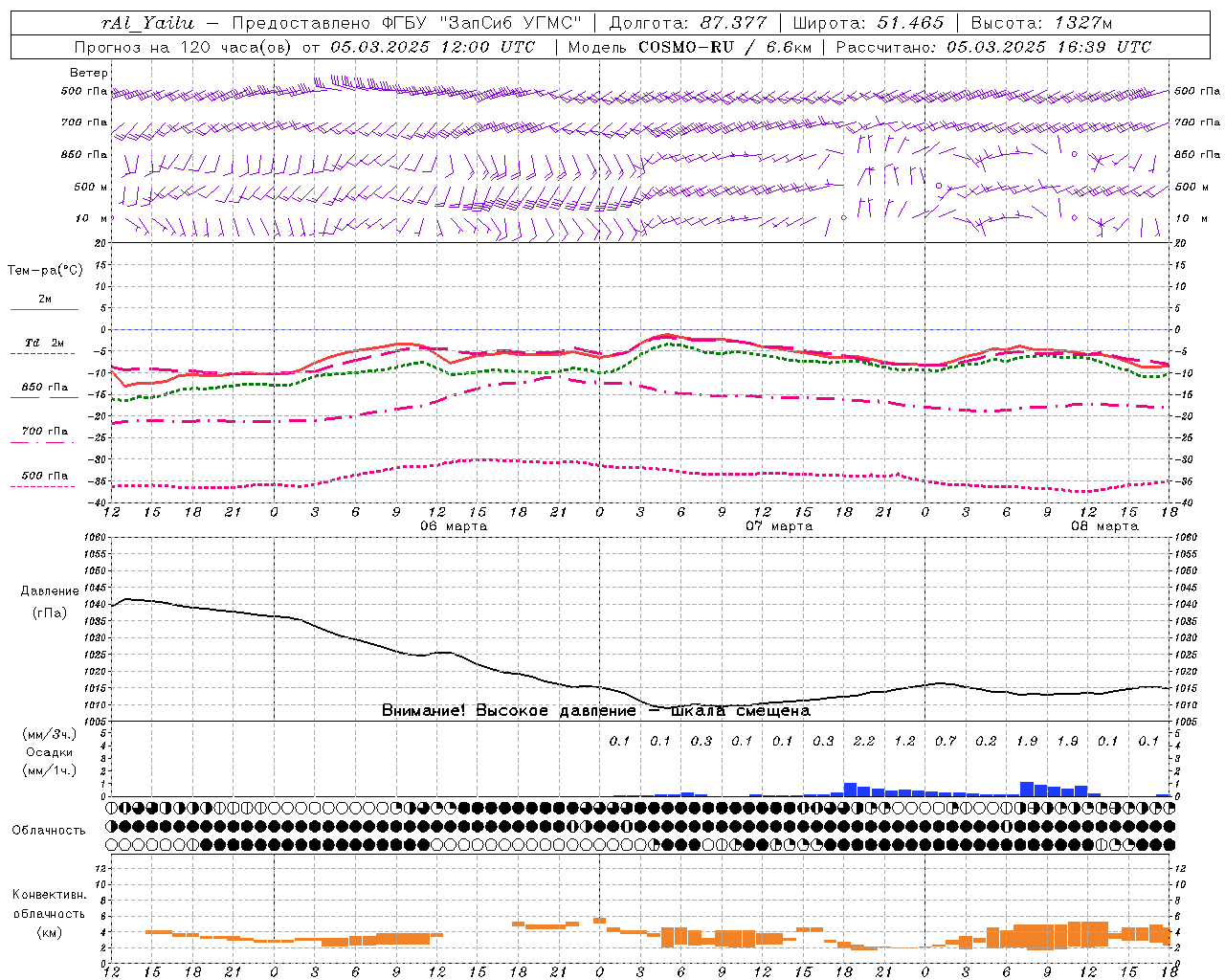Click the Облачность label
Image resolution: width=1225 pixels, height=980 pixels.
tap(49, 830)
